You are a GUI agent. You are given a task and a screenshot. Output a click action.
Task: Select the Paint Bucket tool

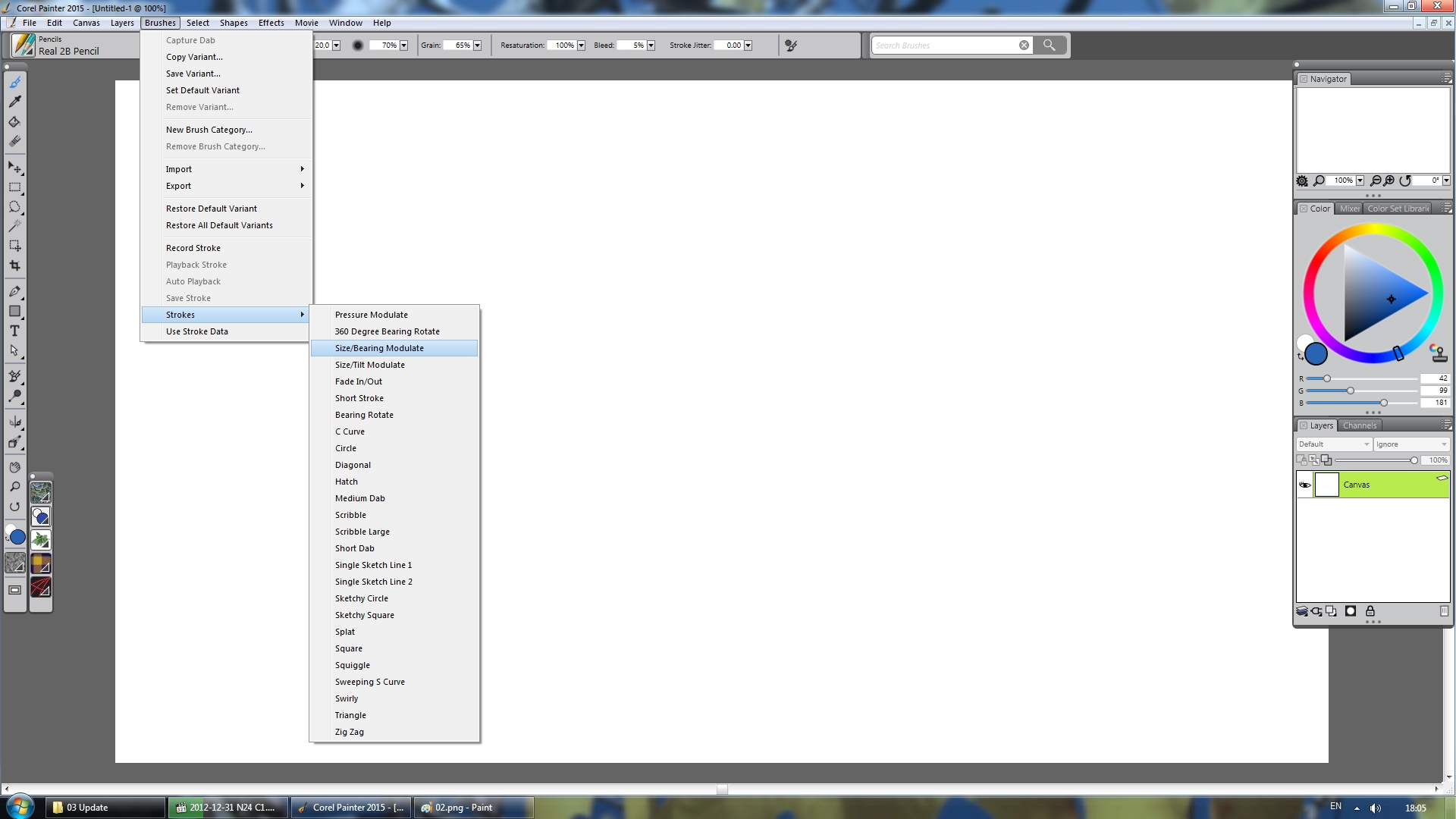14,121
